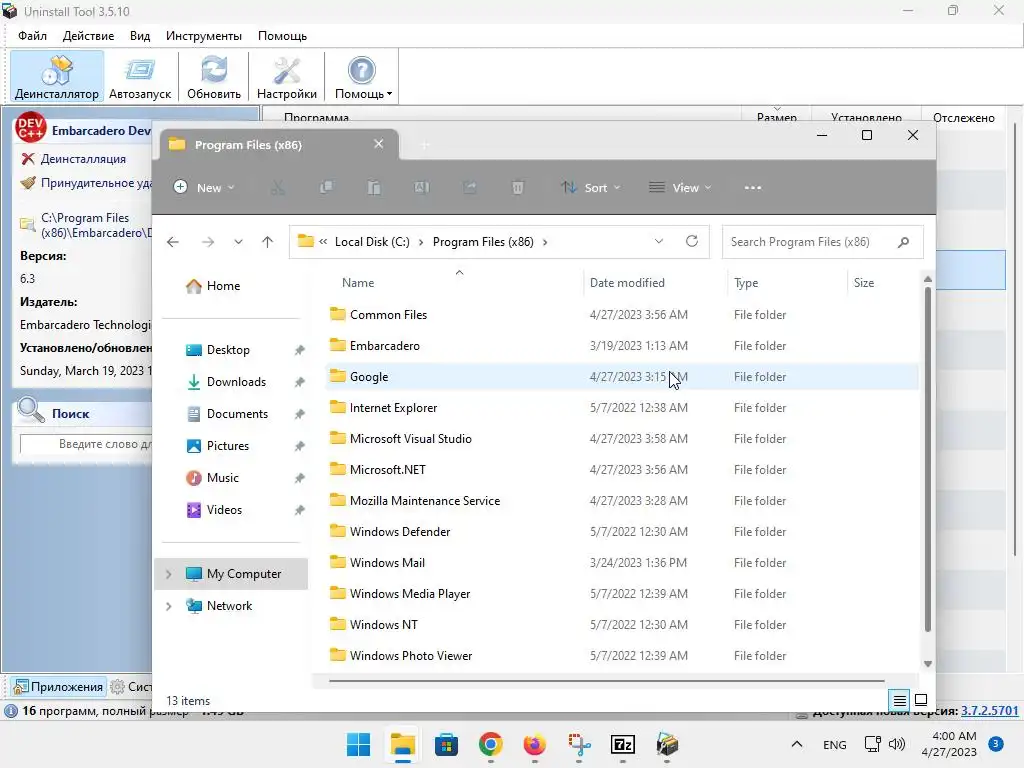Screen dimensions: 1024x768
Task: Click the Rename icon in Explorer toolbar
Action: click(422, 187)
